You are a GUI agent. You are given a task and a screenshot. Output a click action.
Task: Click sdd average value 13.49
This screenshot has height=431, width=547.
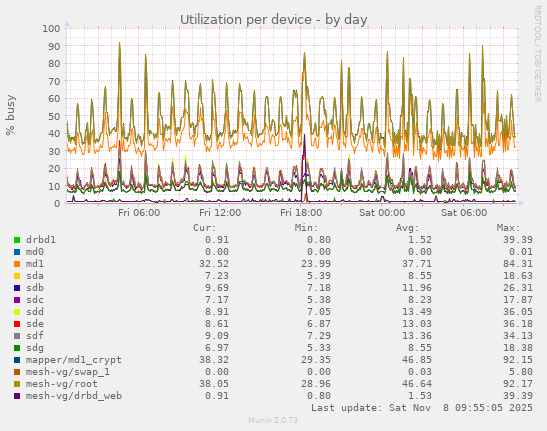(x=417, y=312)
